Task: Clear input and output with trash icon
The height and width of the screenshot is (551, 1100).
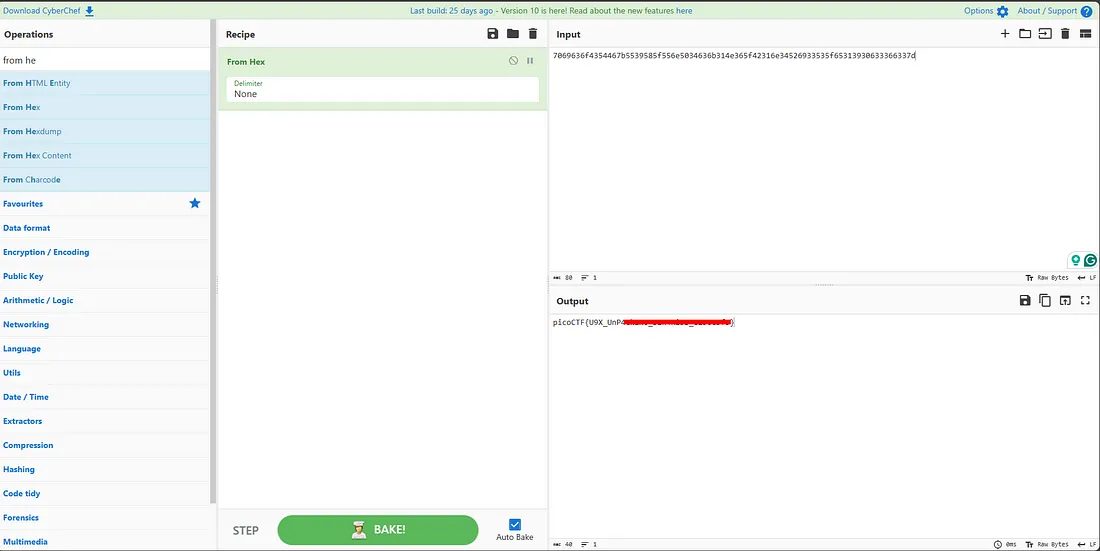Action: pos(1065,34)
